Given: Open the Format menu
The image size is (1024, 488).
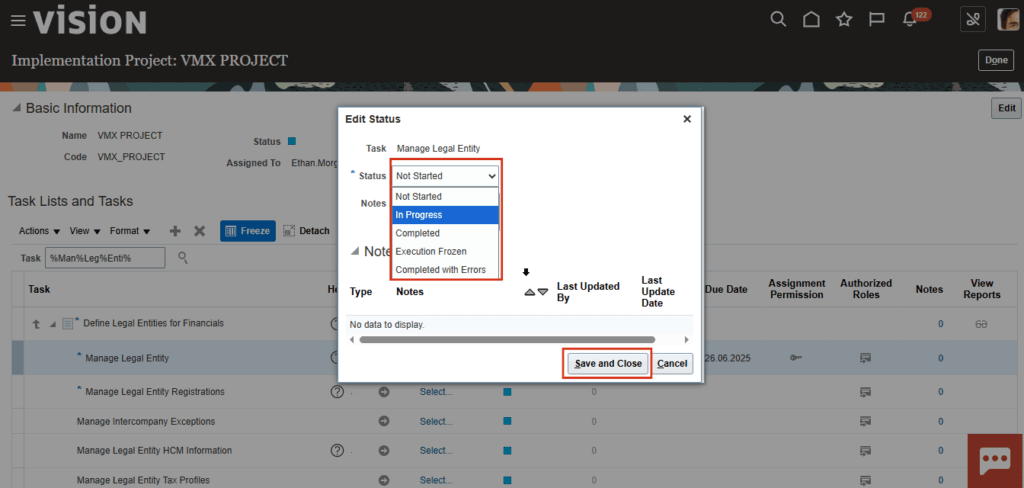Looking at the screenshot, I should (x=130, y=231).
